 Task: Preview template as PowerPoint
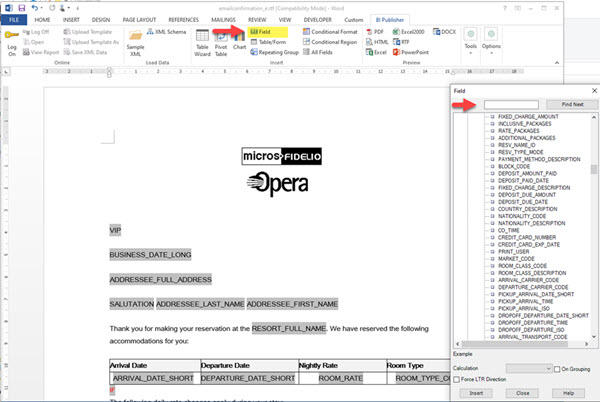click(411, 52)
